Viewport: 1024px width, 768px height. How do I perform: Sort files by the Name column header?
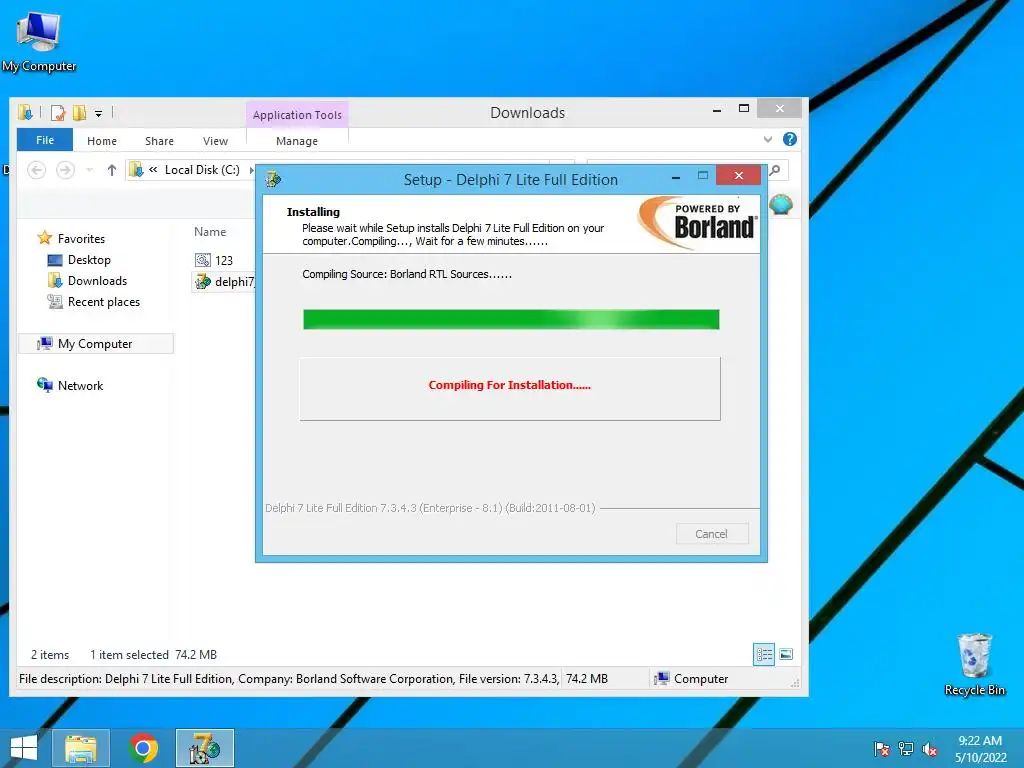pos(210,232)
